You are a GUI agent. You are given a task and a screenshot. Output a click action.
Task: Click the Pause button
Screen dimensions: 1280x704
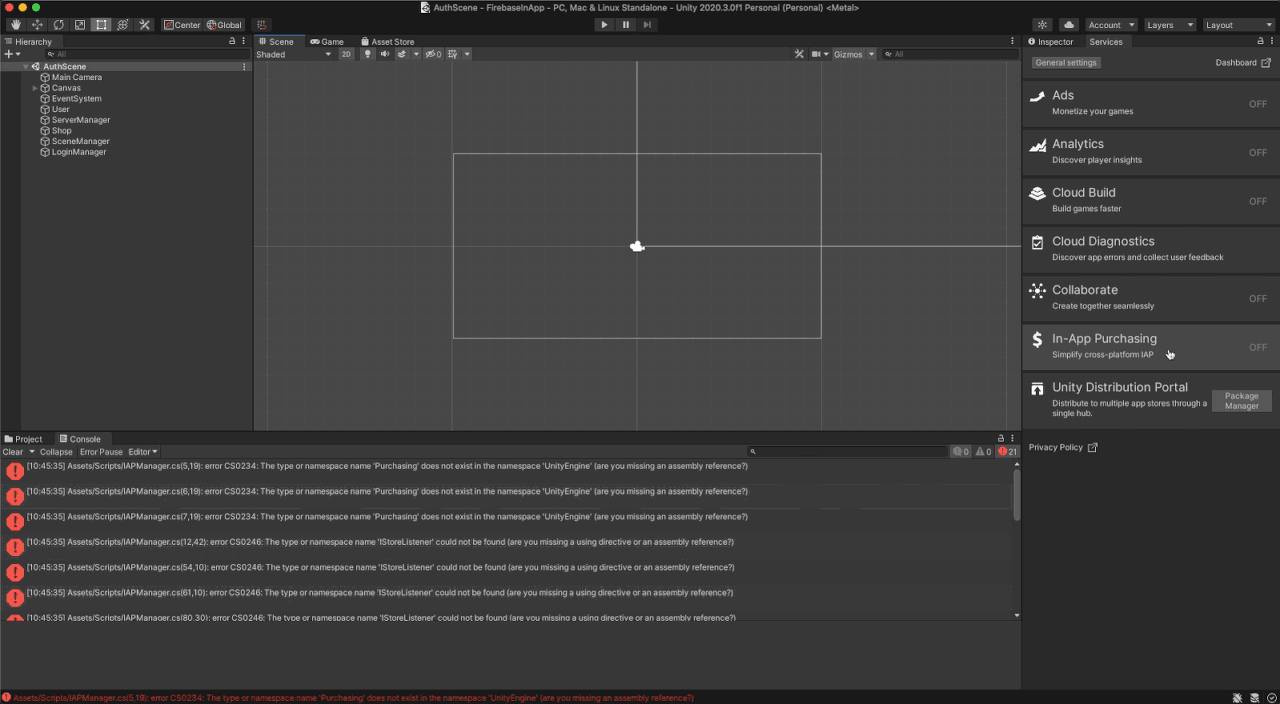click(x=626, y=24)
